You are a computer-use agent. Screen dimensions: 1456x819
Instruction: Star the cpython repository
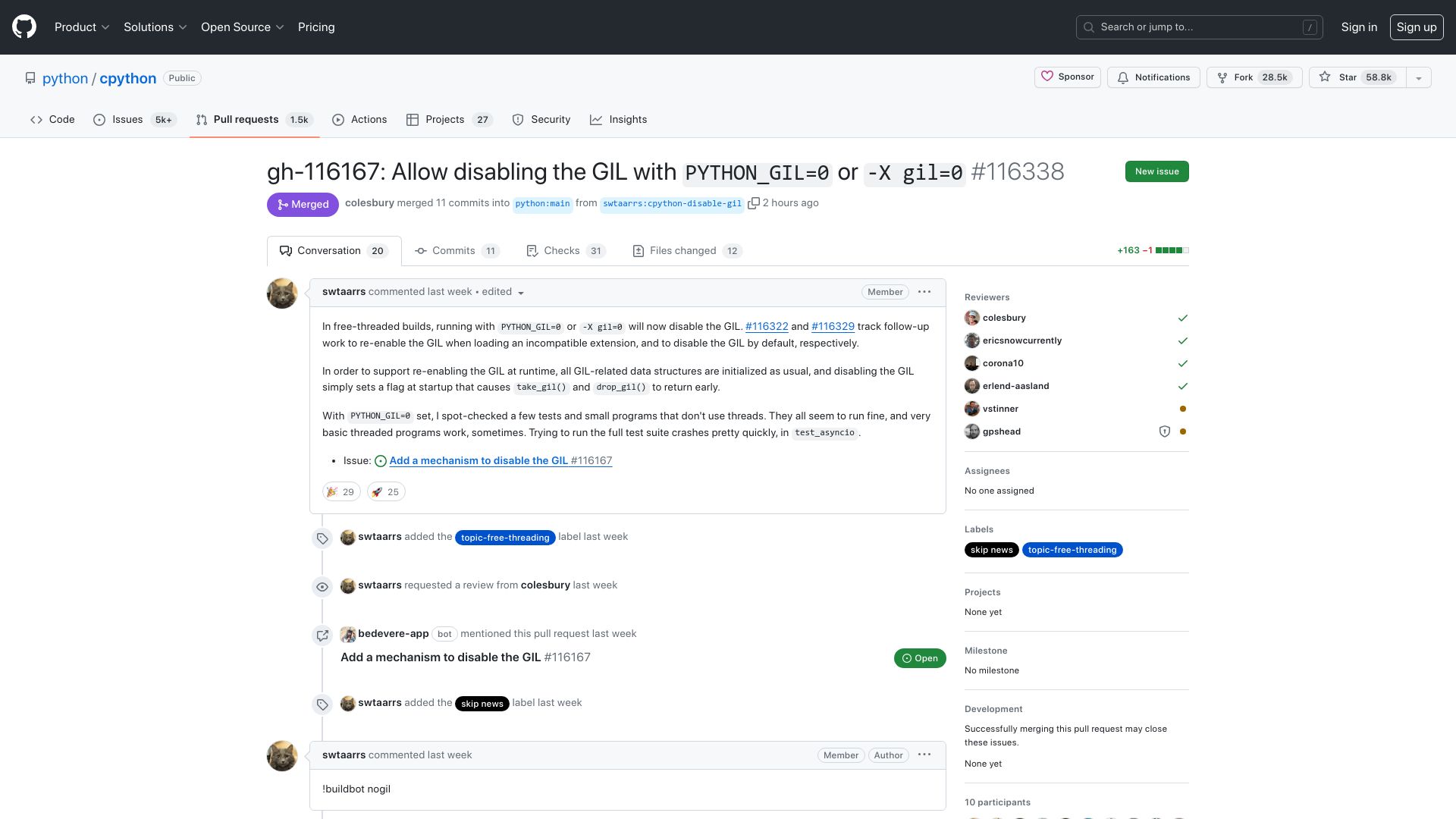[x=1357, y=77]
